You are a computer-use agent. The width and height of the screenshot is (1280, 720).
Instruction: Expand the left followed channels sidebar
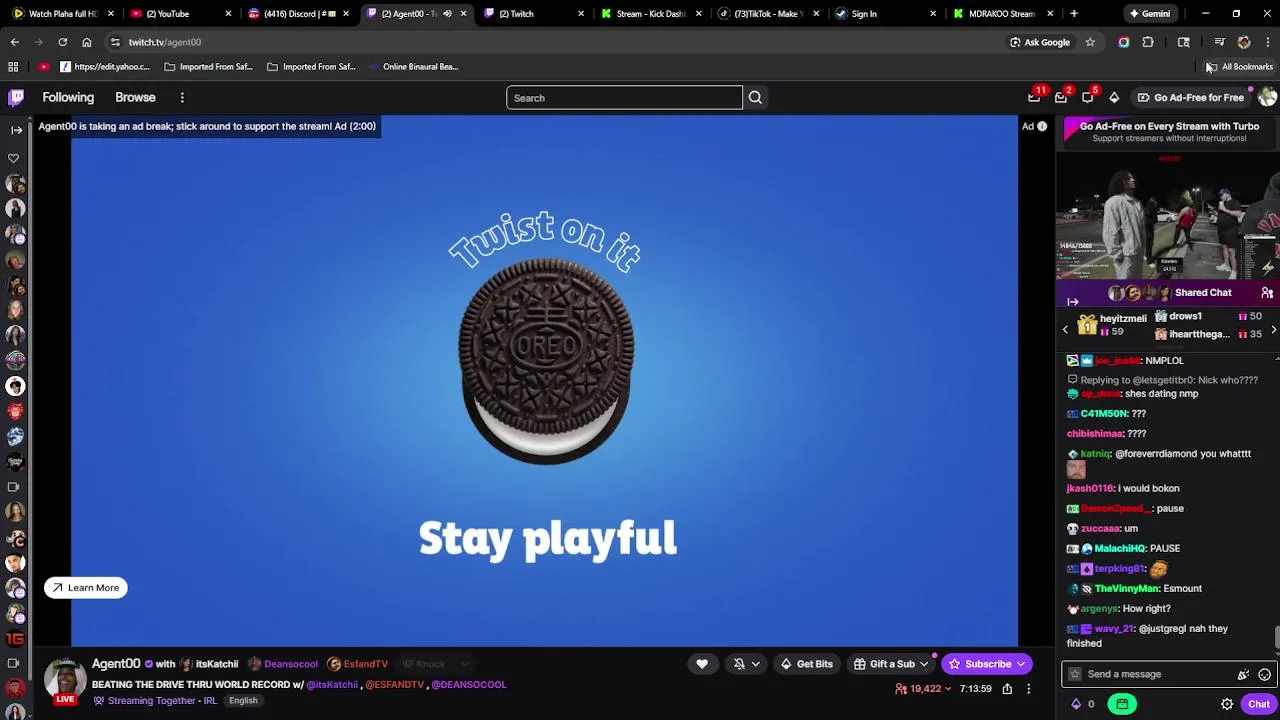(x=16, y=130)
